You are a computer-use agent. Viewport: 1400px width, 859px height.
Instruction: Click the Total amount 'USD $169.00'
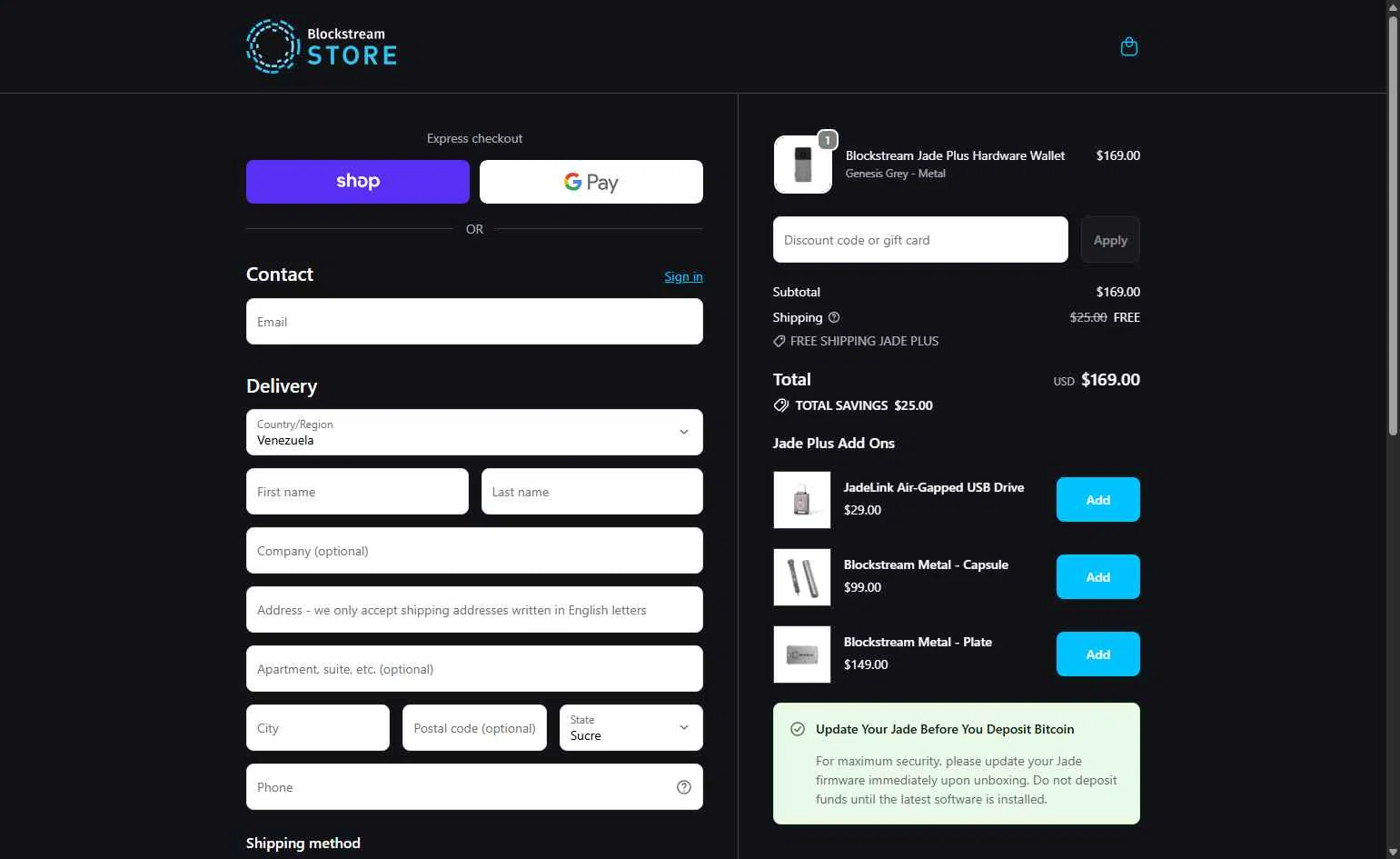pos(1097,380)
